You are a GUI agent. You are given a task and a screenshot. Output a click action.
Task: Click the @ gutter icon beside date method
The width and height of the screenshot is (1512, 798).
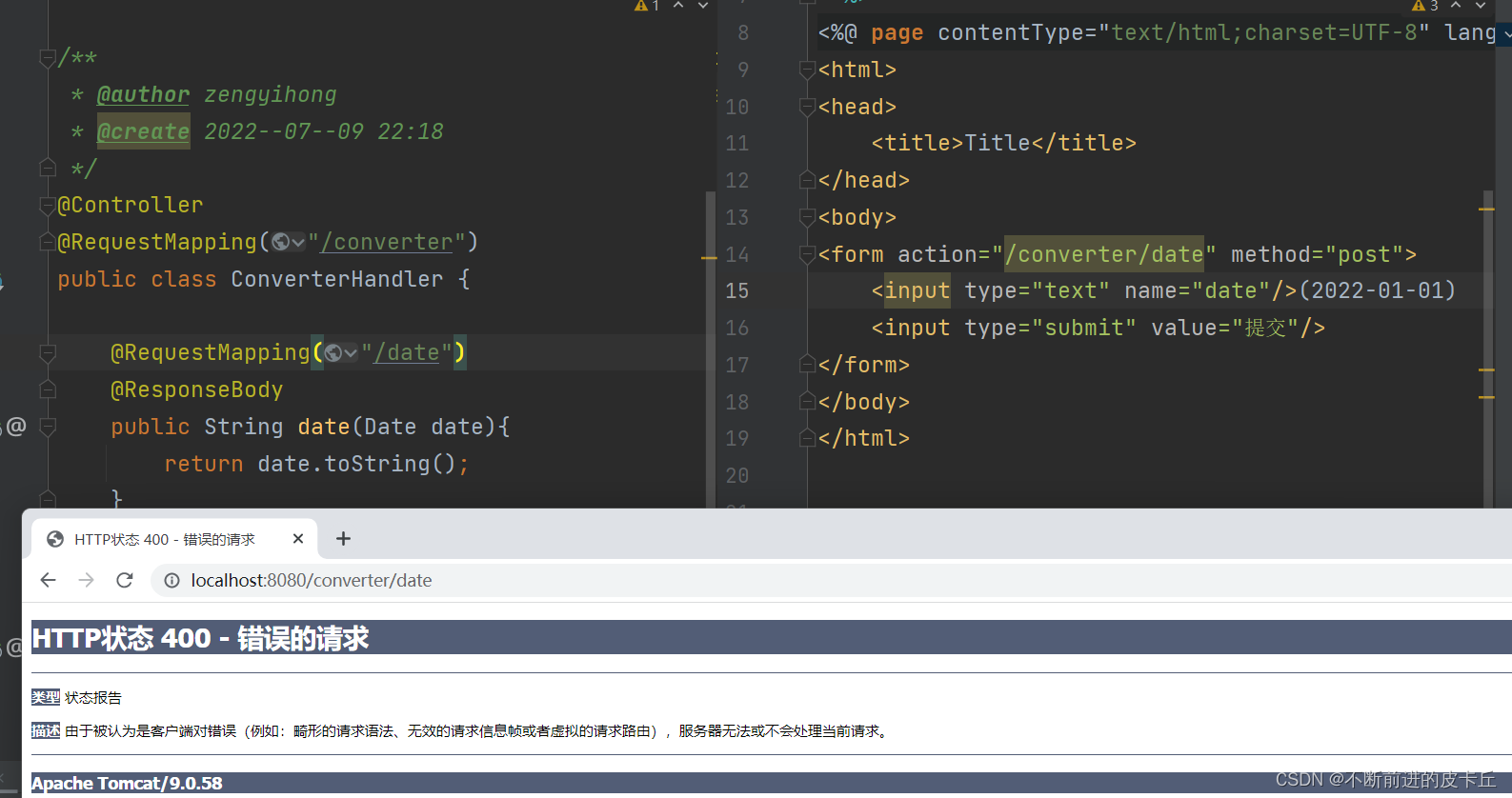point(16,426)
